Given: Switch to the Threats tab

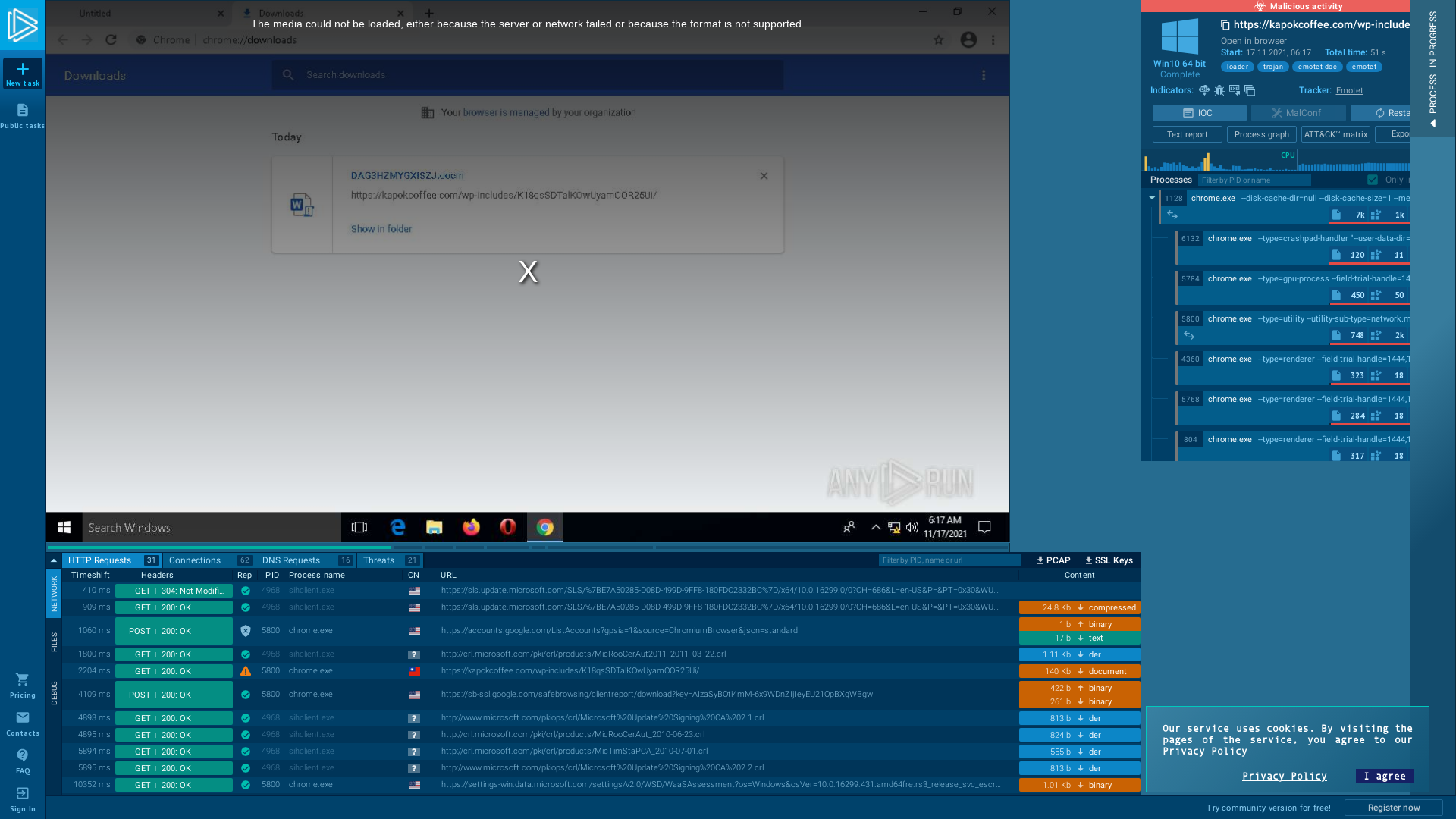Looking at the screenshot, I should pos(391,560).
